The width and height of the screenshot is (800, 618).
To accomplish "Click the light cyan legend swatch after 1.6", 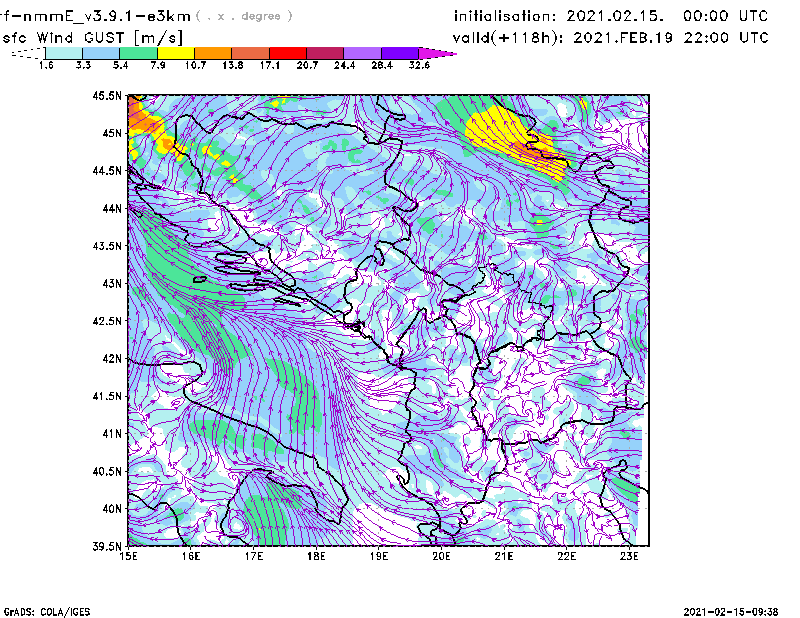I will (64, 53).
